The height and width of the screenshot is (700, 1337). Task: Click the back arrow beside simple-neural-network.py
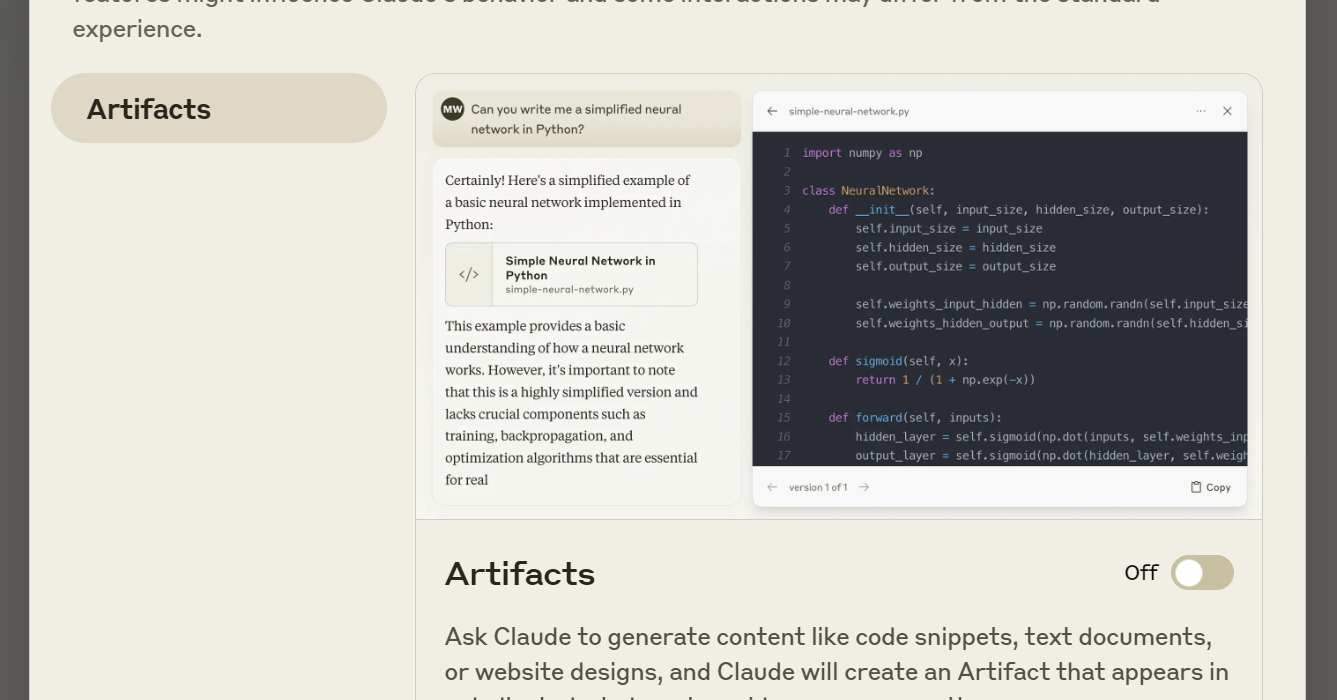(x=772, y=111)
